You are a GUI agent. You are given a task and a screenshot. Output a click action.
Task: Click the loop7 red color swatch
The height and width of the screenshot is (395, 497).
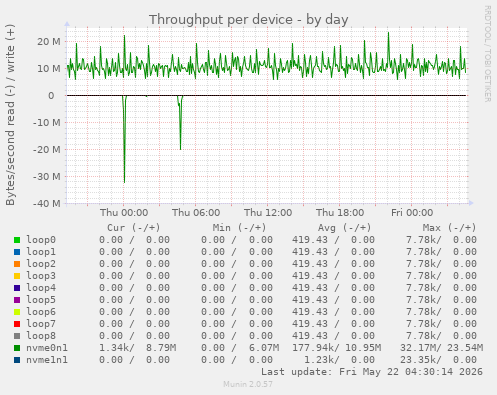pos(17,324)
